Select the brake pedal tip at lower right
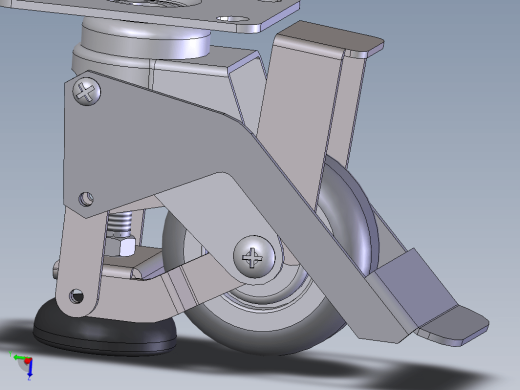Image resolution: width=520 pixels, height=390 pixels. point(455,327)
